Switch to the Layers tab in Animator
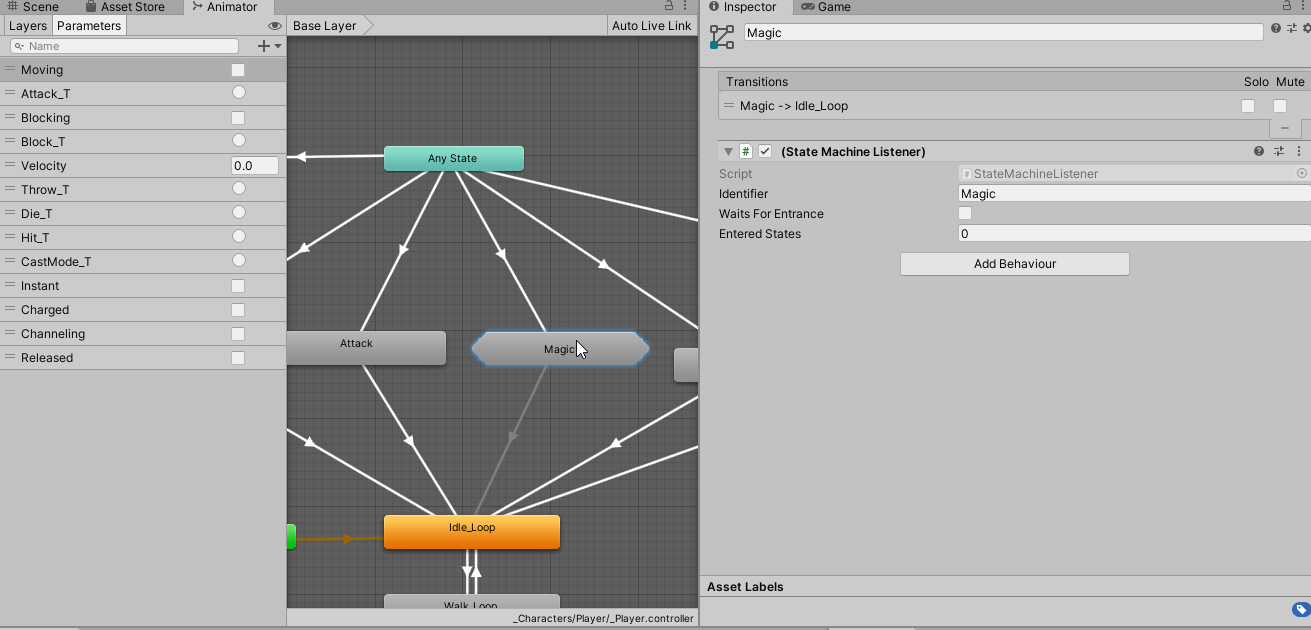Screen dimensions: 1311x630 point(27,25)
